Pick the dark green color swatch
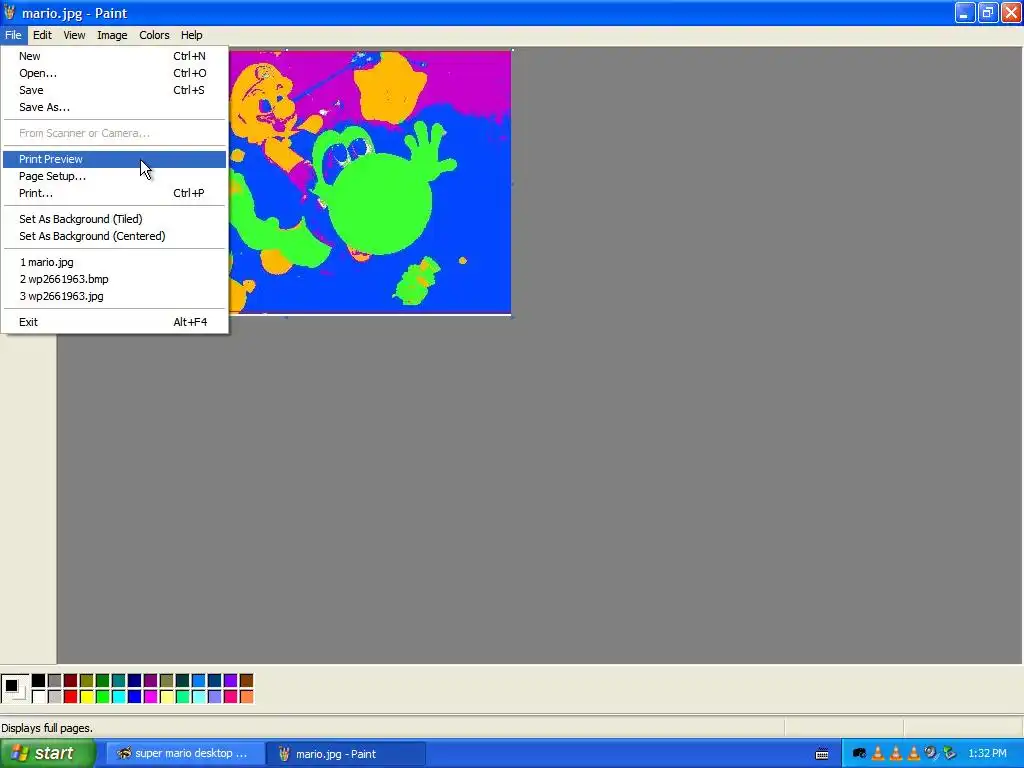Screen dimensions: 1024x768 click(103, 680)
